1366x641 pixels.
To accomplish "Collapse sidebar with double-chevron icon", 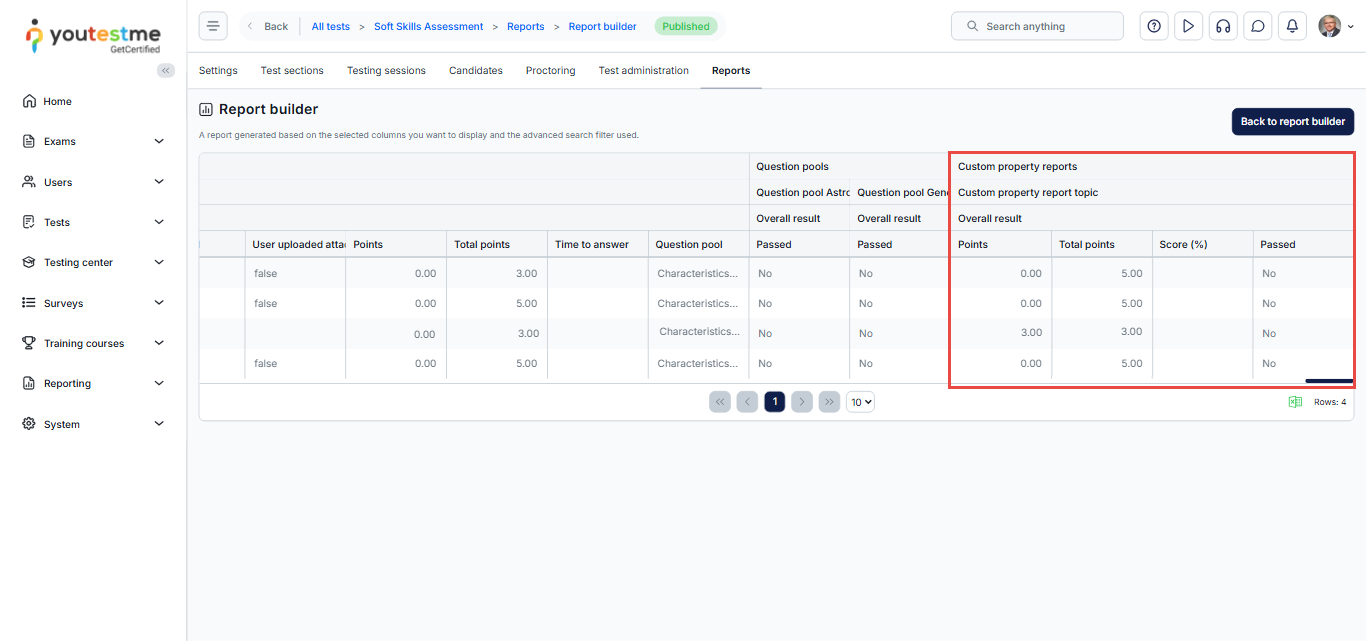I will pos(166,70).
